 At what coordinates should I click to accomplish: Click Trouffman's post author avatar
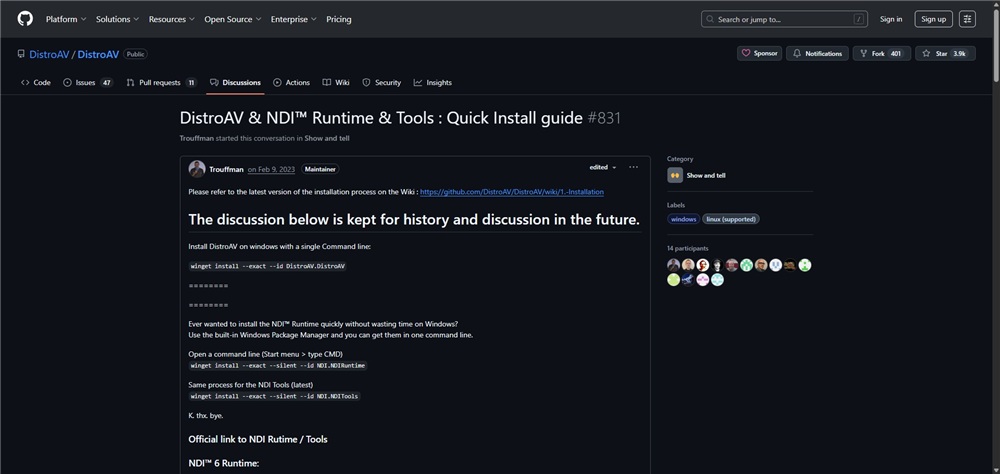click(x=197, y=168)
